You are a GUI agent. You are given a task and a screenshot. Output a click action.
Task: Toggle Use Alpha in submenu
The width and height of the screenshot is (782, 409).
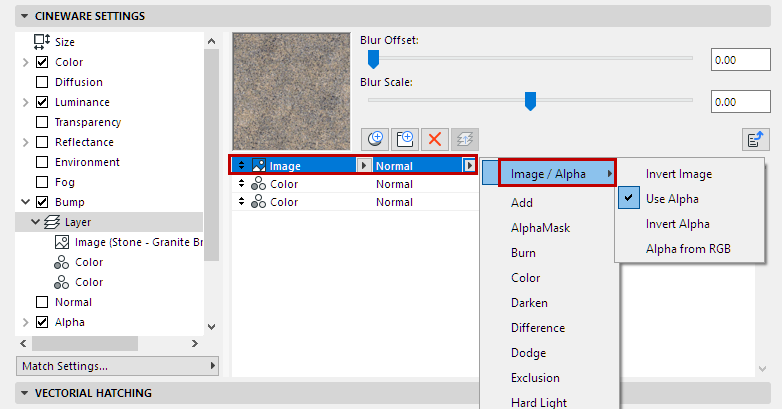pos(672,199)
